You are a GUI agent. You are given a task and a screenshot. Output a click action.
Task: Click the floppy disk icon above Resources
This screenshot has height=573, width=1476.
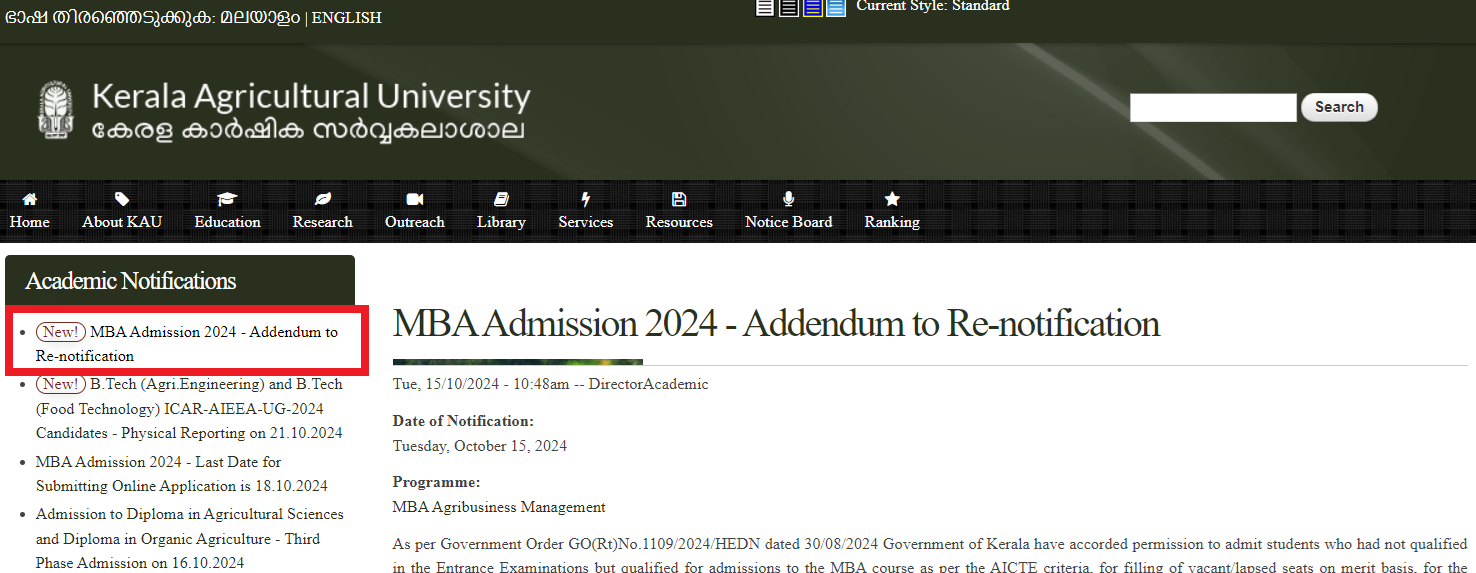pyautogui.click(x=679, y=199)
